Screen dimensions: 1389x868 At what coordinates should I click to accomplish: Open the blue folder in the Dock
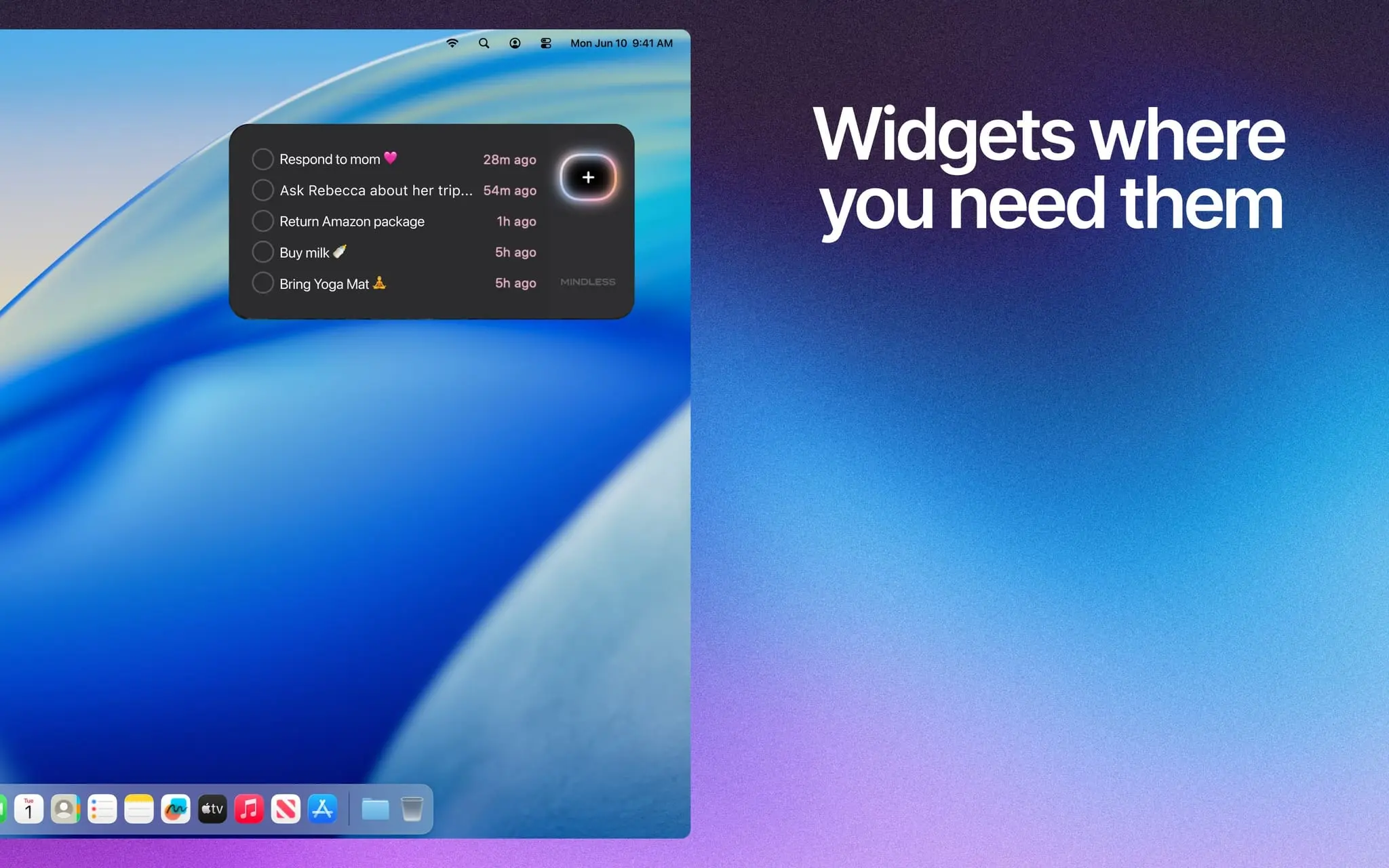click(x=375, y=809)
